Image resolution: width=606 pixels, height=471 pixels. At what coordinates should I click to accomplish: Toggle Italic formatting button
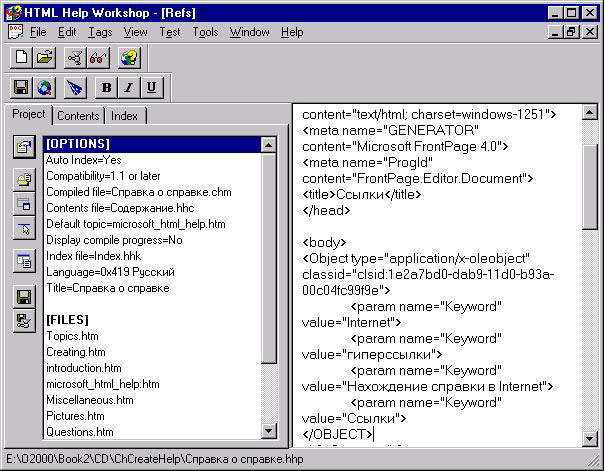[x=129, y=87]
